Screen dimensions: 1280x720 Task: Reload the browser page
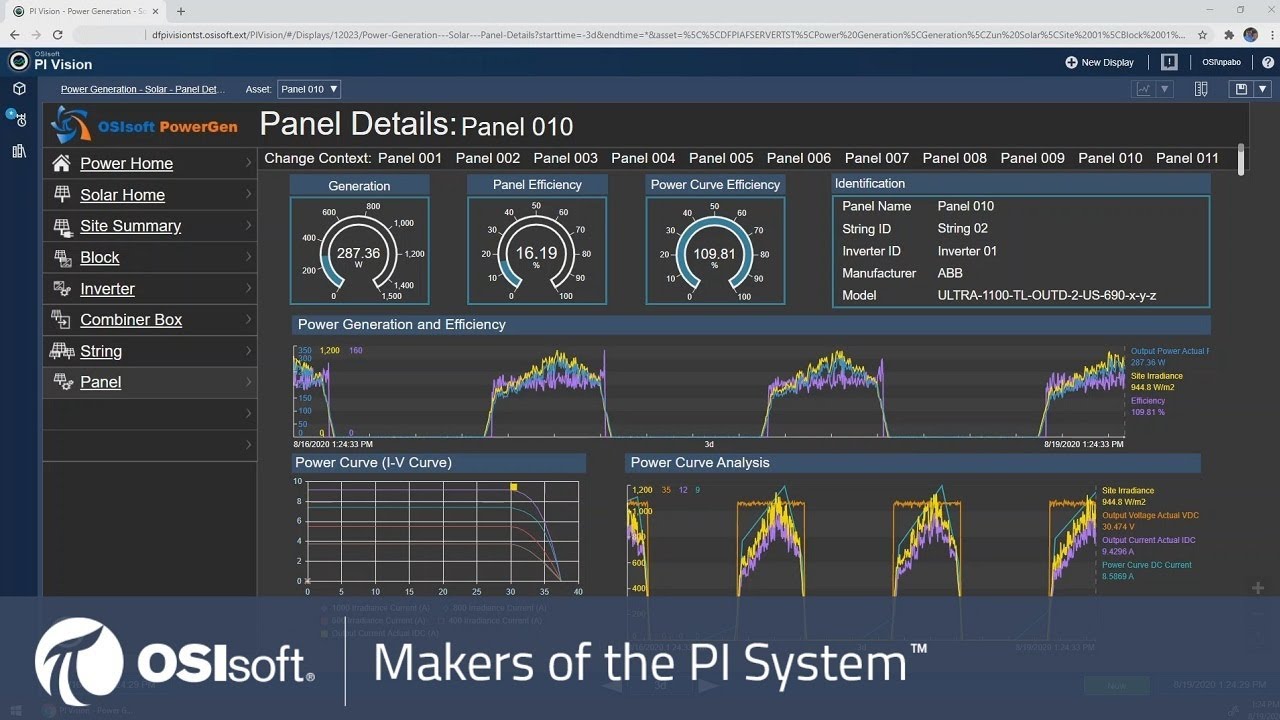[x=58, y=34]
